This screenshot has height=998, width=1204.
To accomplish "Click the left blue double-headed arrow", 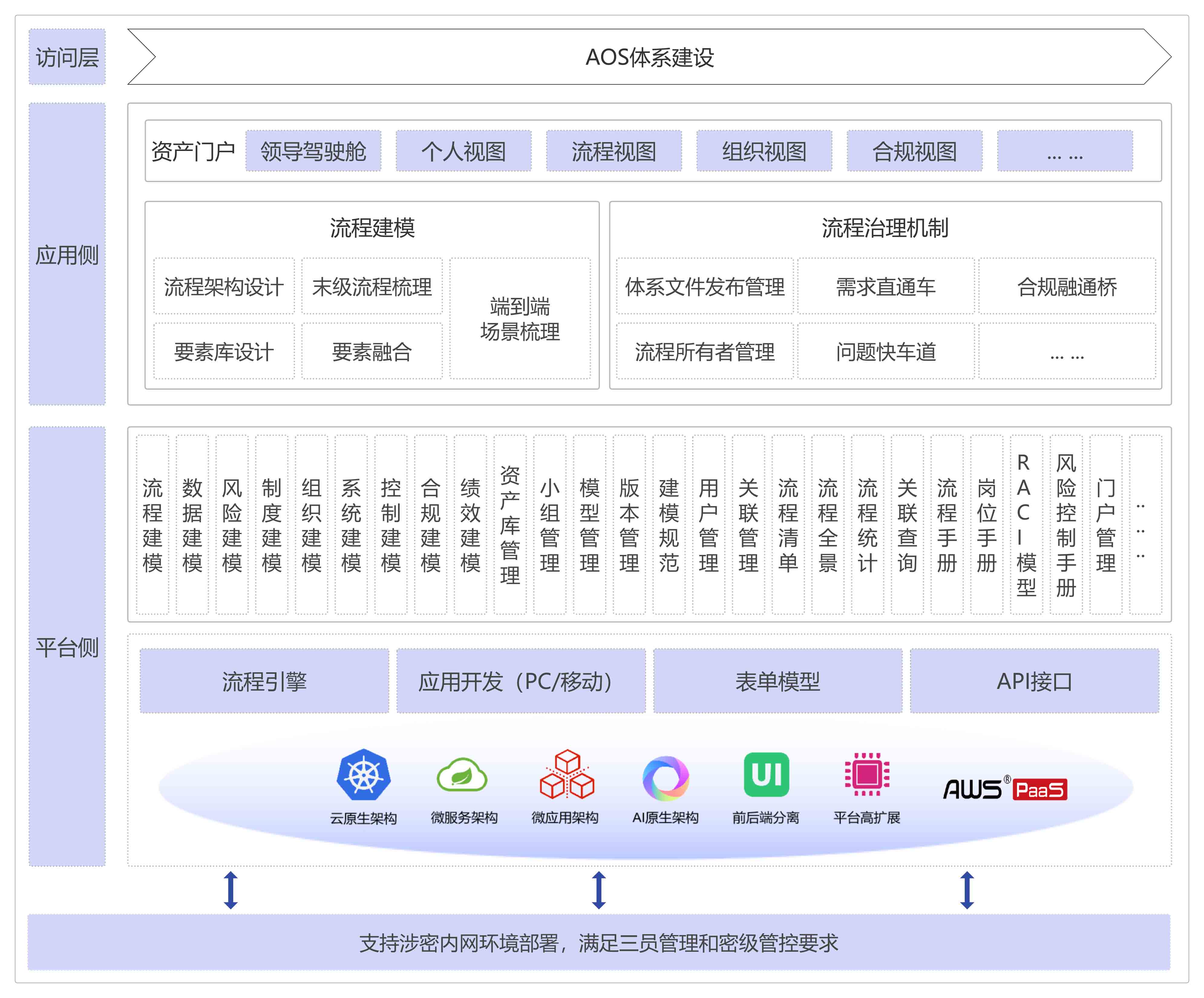I will [231, 890].
